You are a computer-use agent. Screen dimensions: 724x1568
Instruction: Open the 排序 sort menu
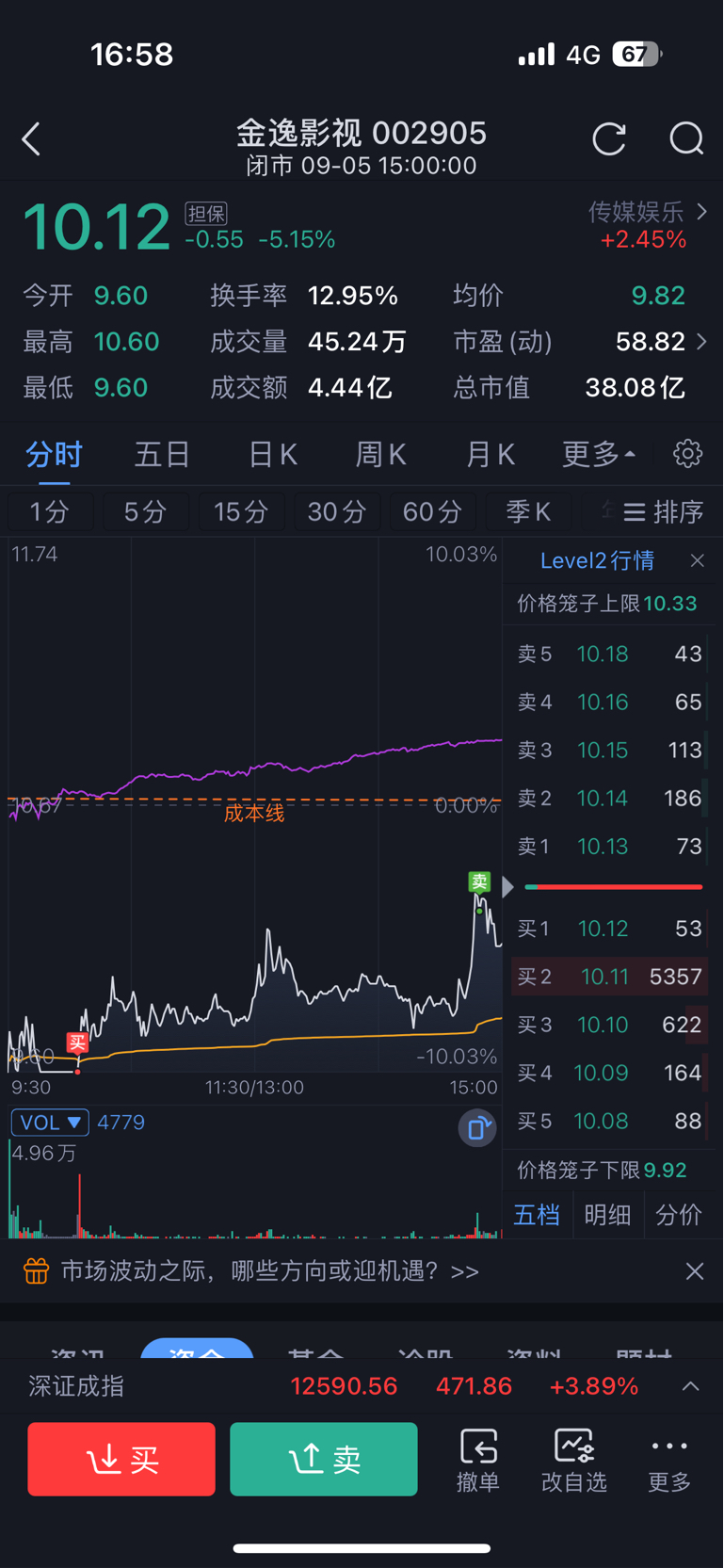coord(665,512)
